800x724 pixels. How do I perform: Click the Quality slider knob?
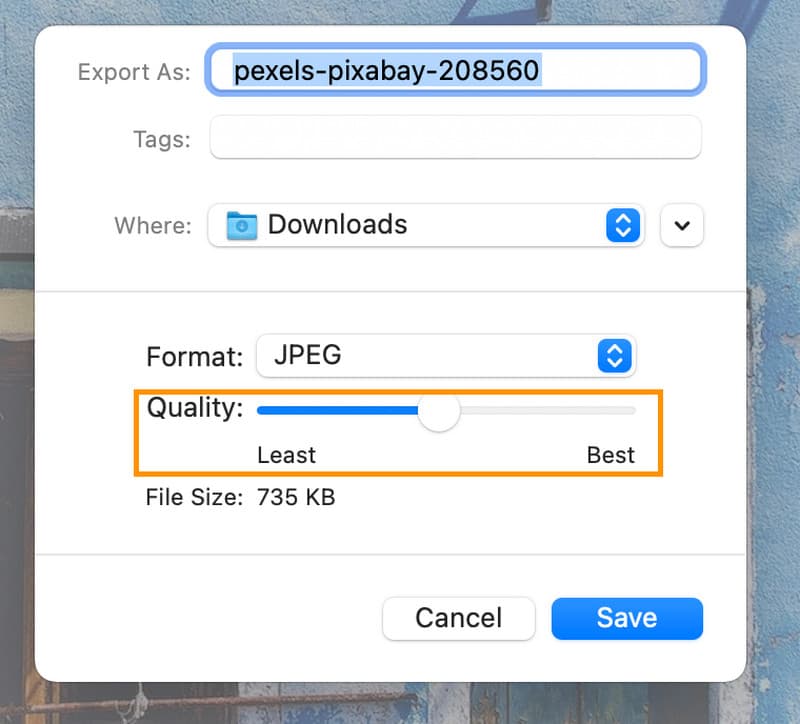(x=438, y=410)
